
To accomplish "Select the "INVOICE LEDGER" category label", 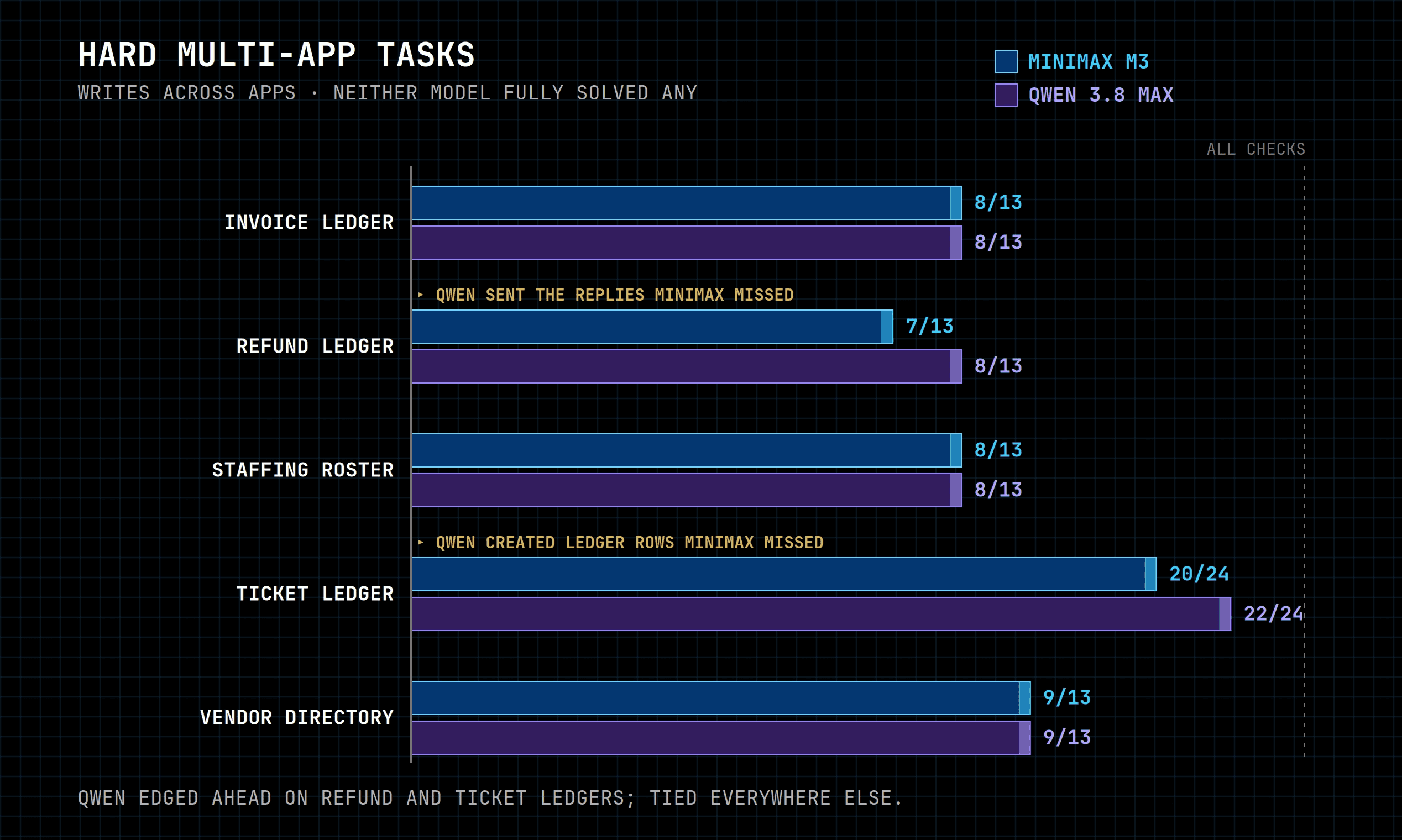I will [x=309, y=223].
